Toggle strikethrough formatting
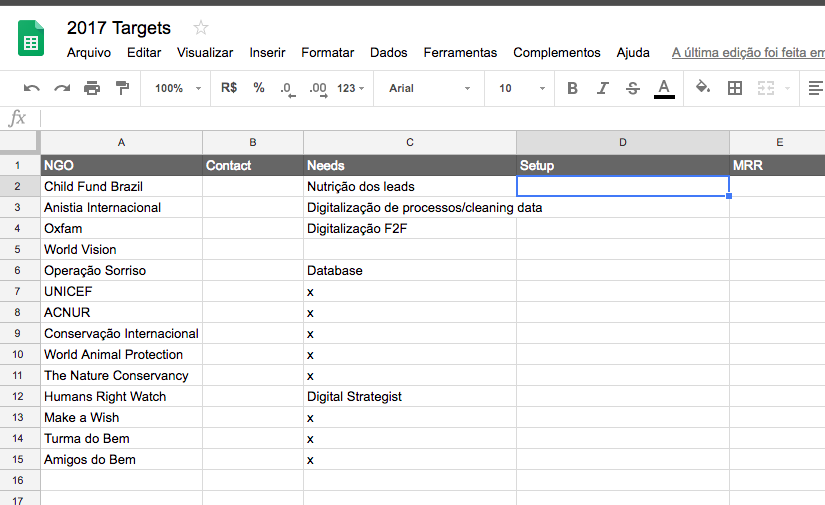 pyautogui.click(x=632, y=88)
